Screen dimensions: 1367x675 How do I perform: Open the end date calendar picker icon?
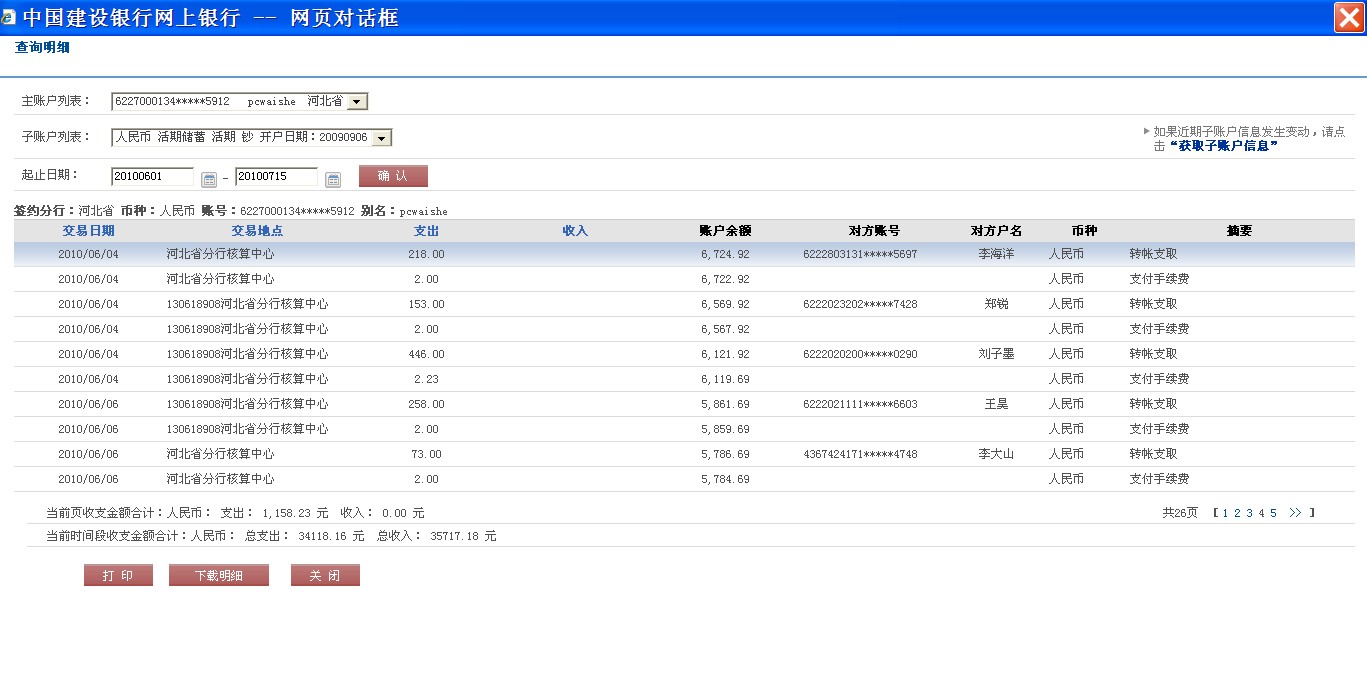coord(333,179)
